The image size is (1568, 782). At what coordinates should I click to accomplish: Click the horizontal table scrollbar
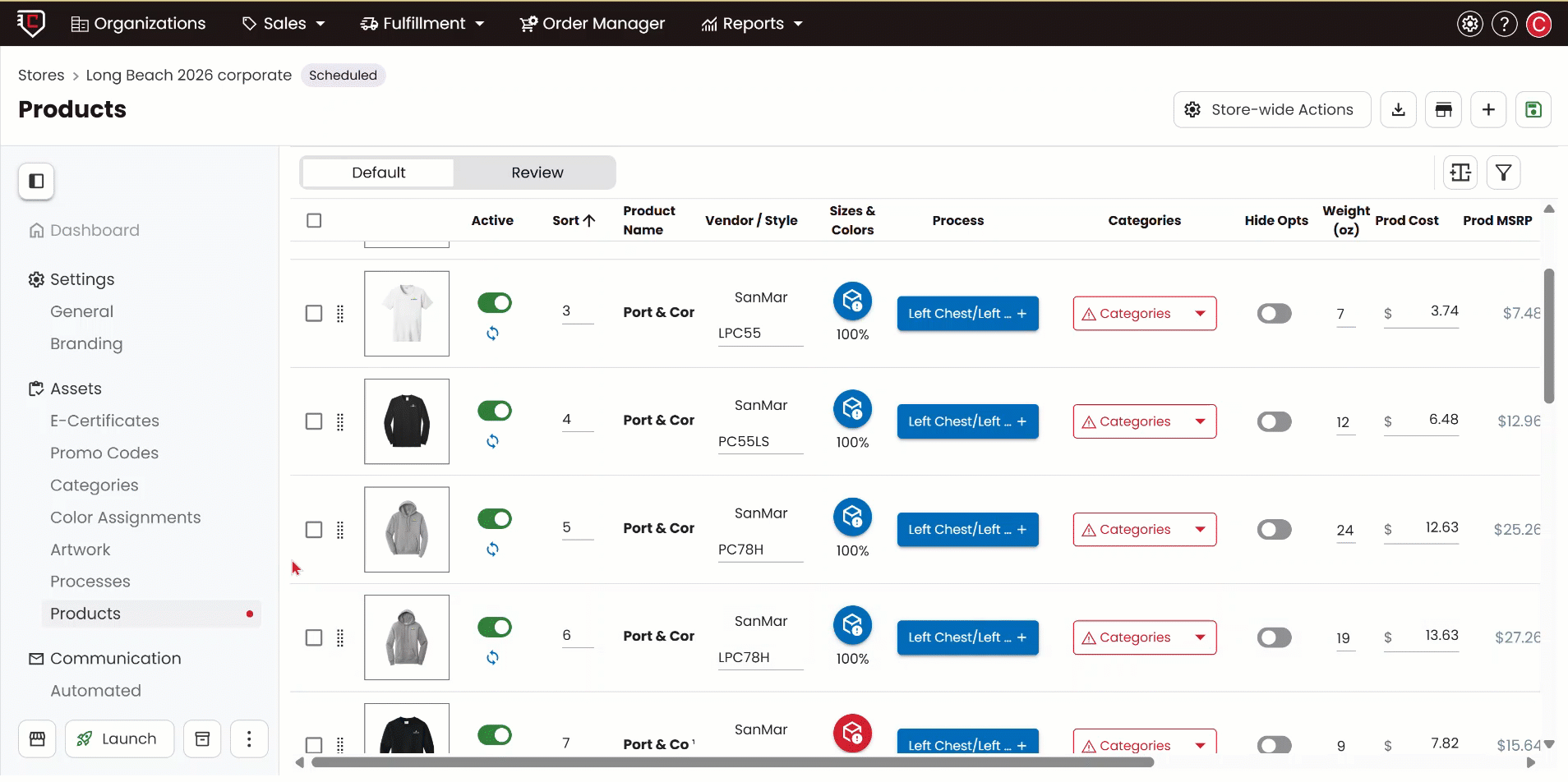pos(732,762)
